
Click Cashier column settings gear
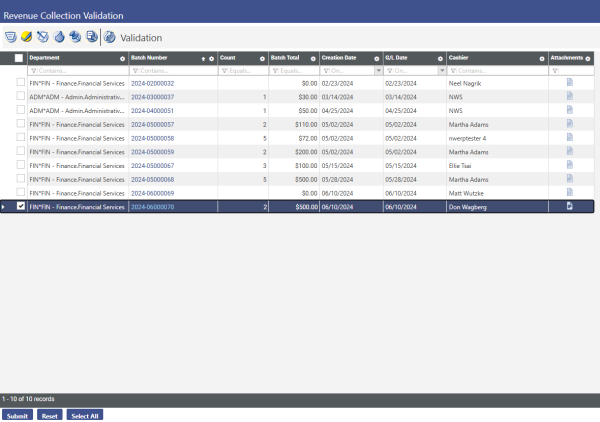coord(542,59)
